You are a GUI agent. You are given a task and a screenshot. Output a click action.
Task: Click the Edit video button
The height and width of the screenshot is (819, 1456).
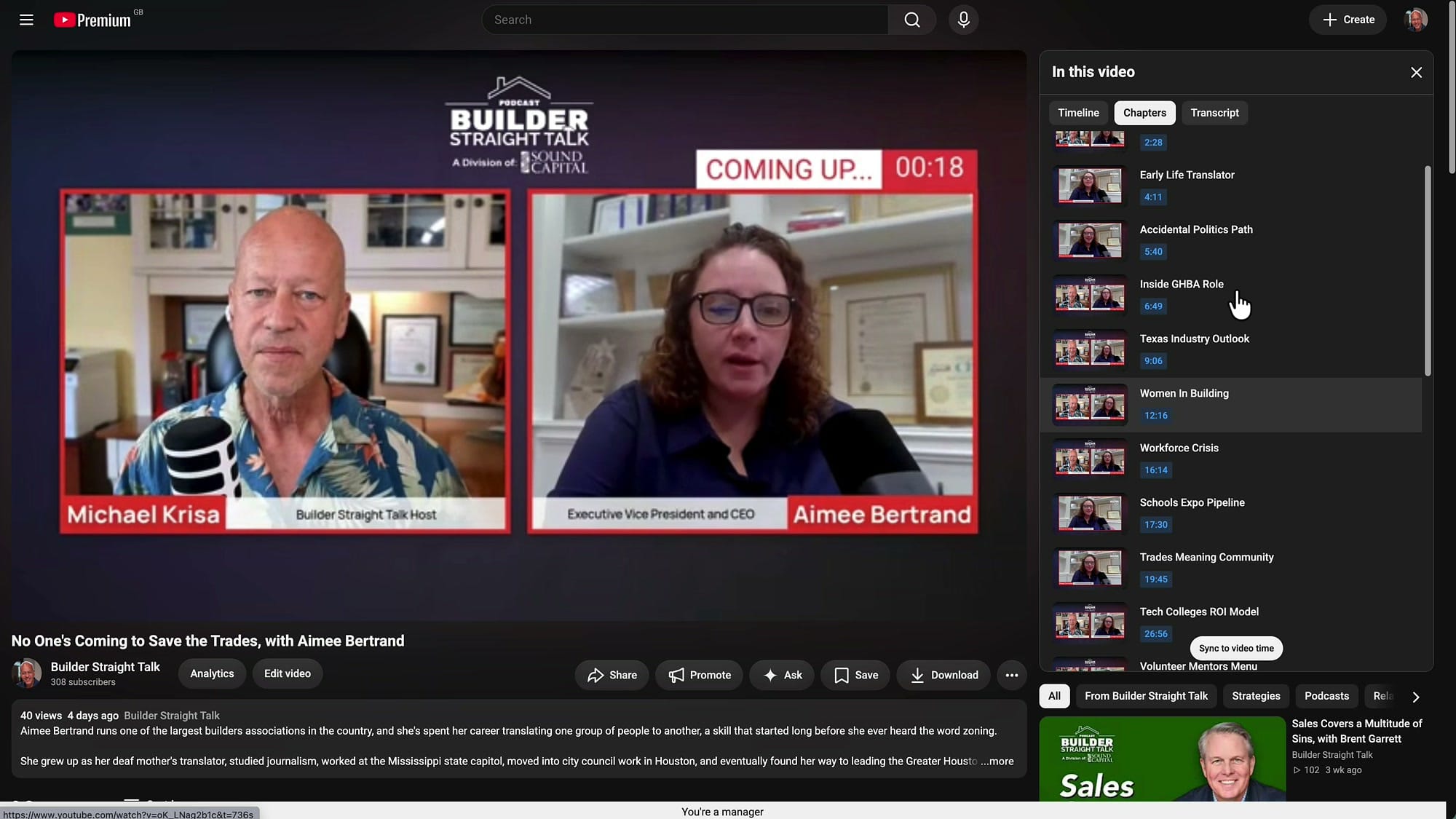point(287,673)
